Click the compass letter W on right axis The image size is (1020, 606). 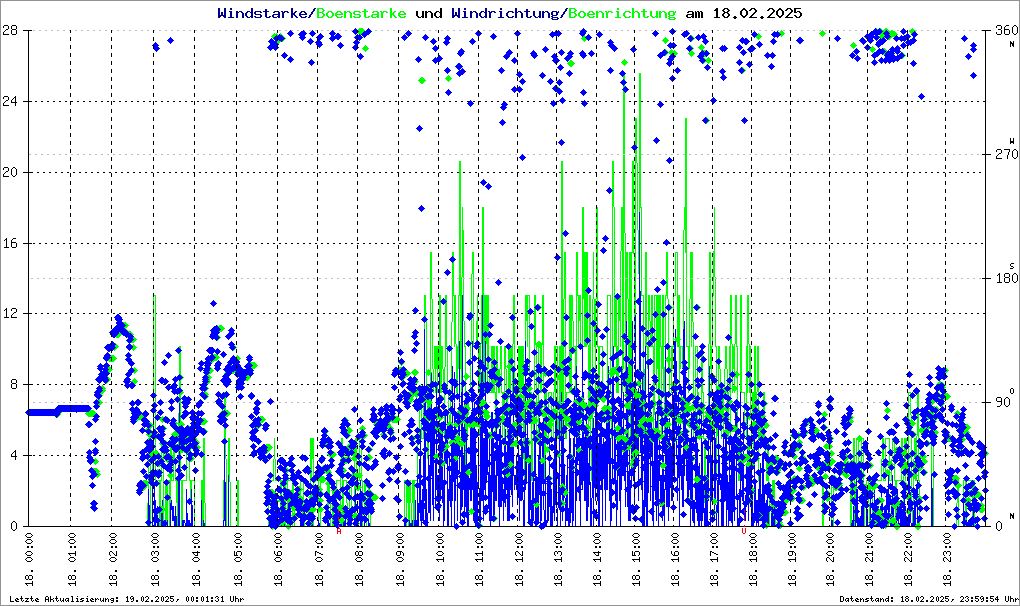pos(1012,140)
